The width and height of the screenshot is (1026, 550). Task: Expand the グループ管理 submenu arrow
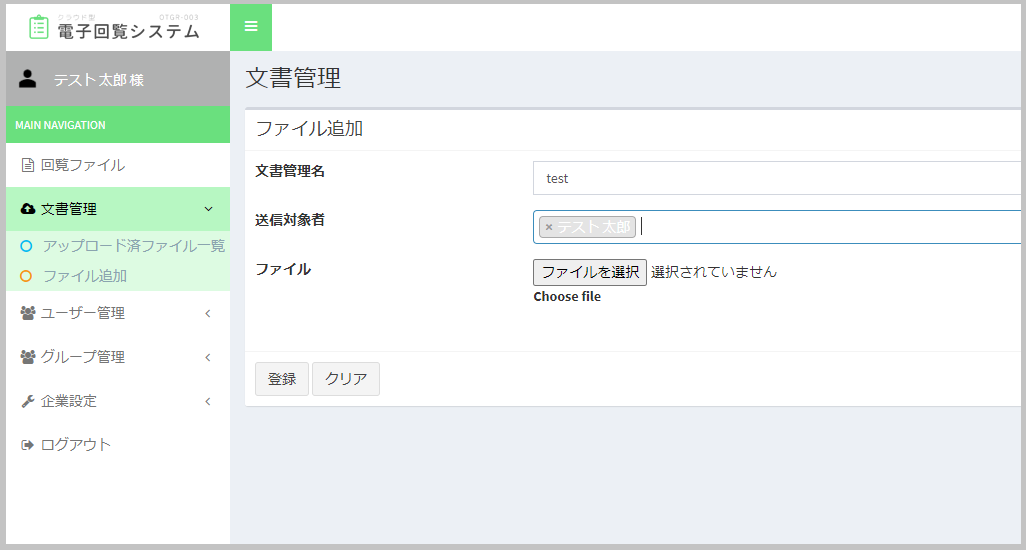pos(208,357)
